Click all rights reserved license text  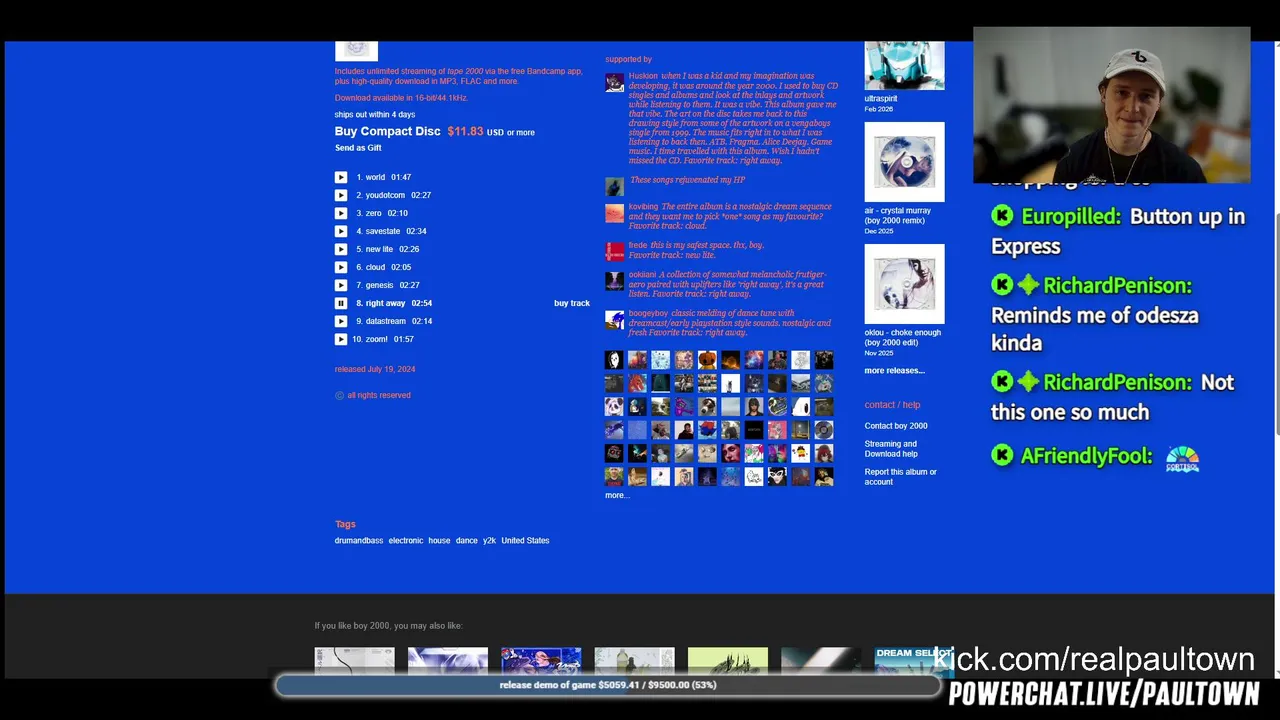pos(379,395)
